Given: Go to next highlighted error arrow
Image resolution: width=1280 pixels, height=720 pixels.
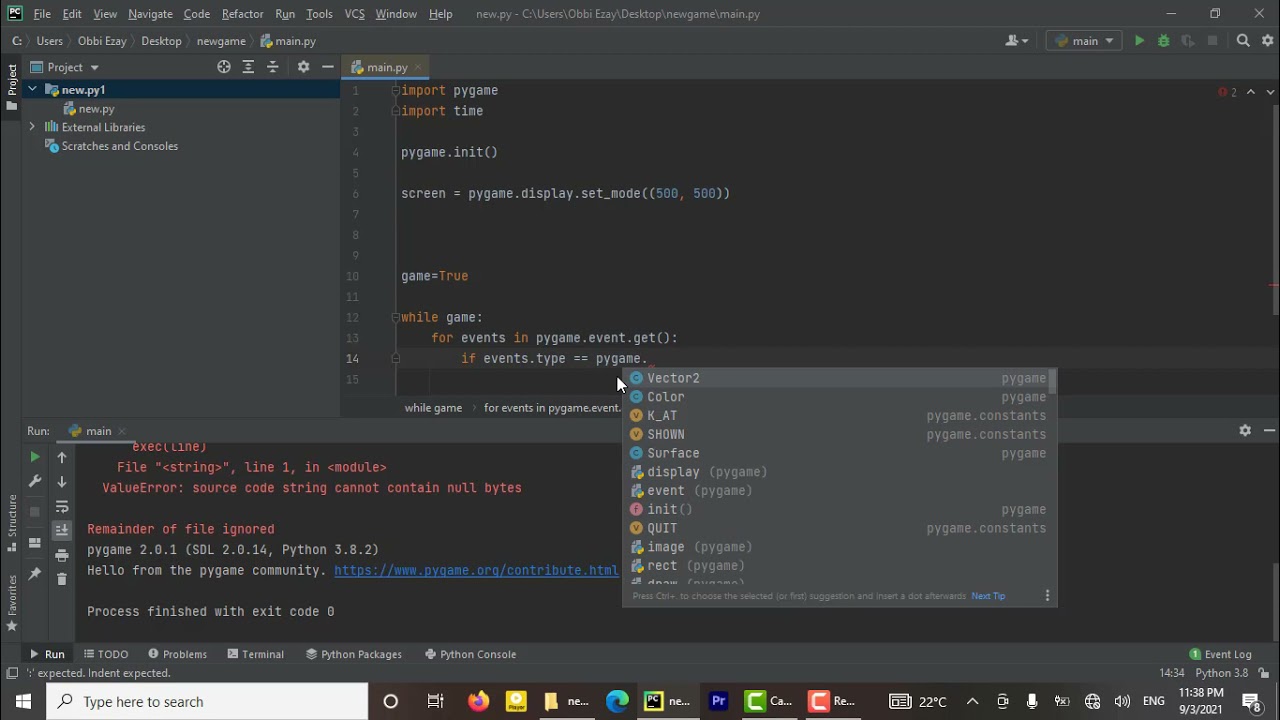Looking at the screenshot, I should coord(1271,92).
